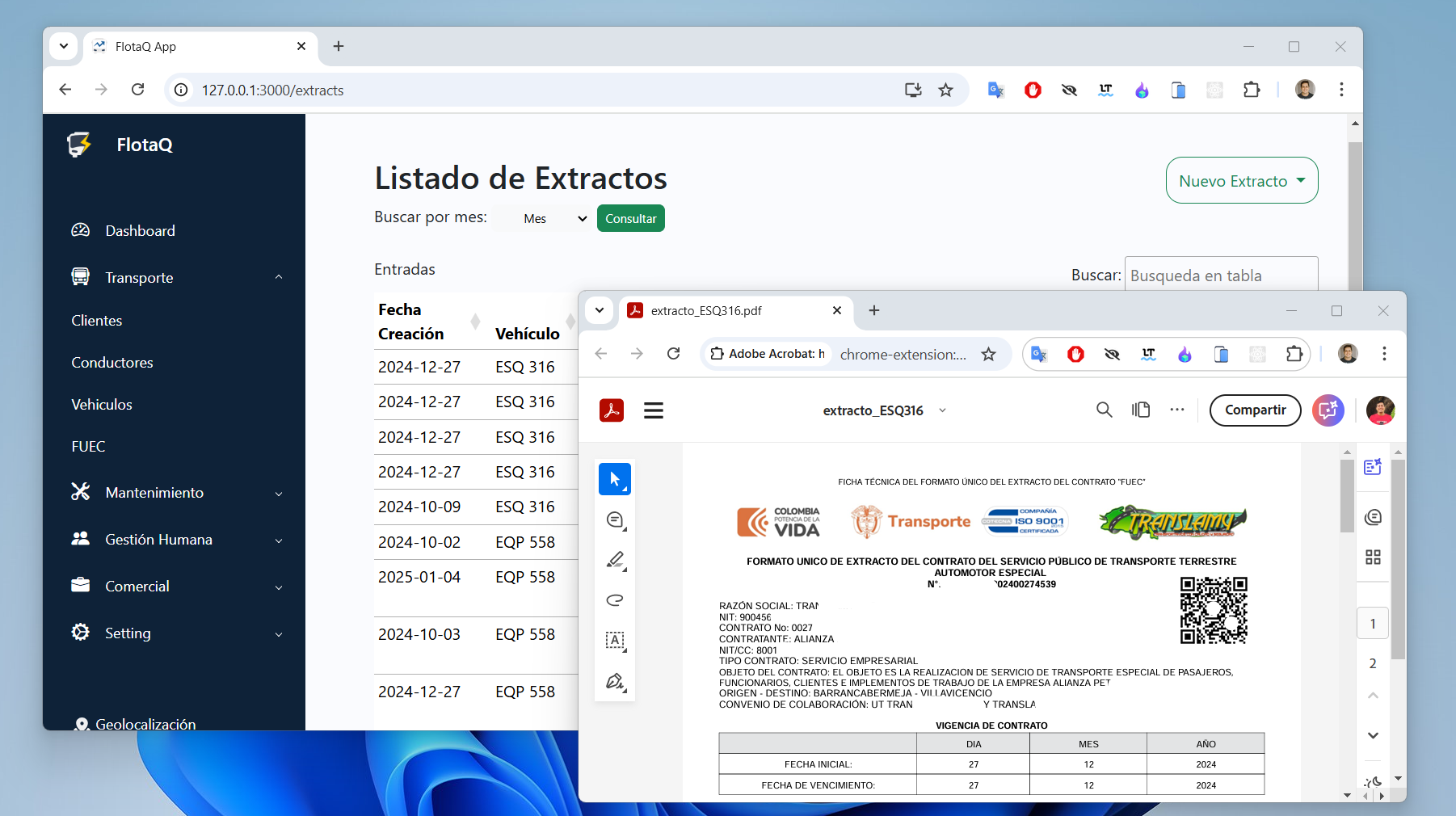Reload the extracto PDF window
Screen dimensions: 1456x816
(x=673, y=354)
